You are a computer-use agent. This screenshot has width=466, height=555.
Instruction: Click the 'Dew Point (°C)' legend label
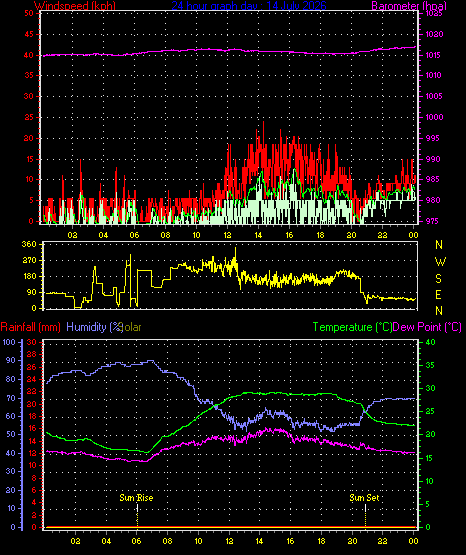pyautogui.click(x=427, y=327)
